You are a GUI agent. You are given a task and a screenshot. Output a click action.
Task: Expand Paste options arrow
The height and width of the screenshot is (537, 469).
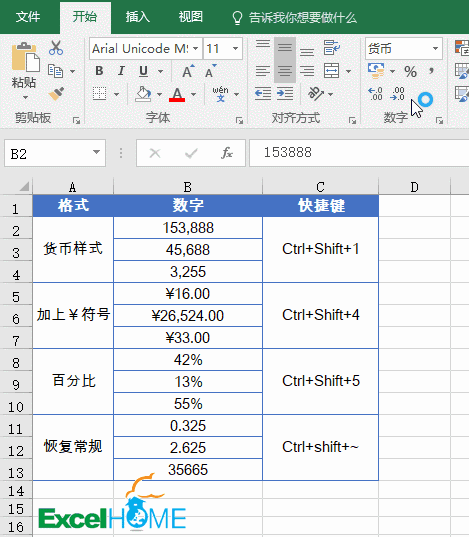25,98
